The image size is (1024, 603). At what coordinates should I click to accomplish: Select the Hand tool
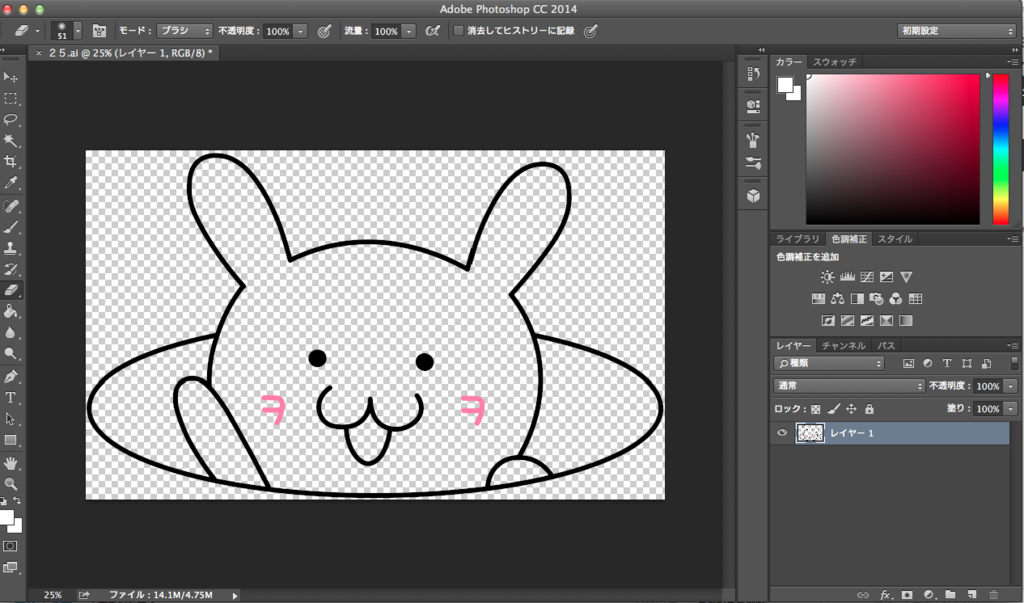coord(11,463)
